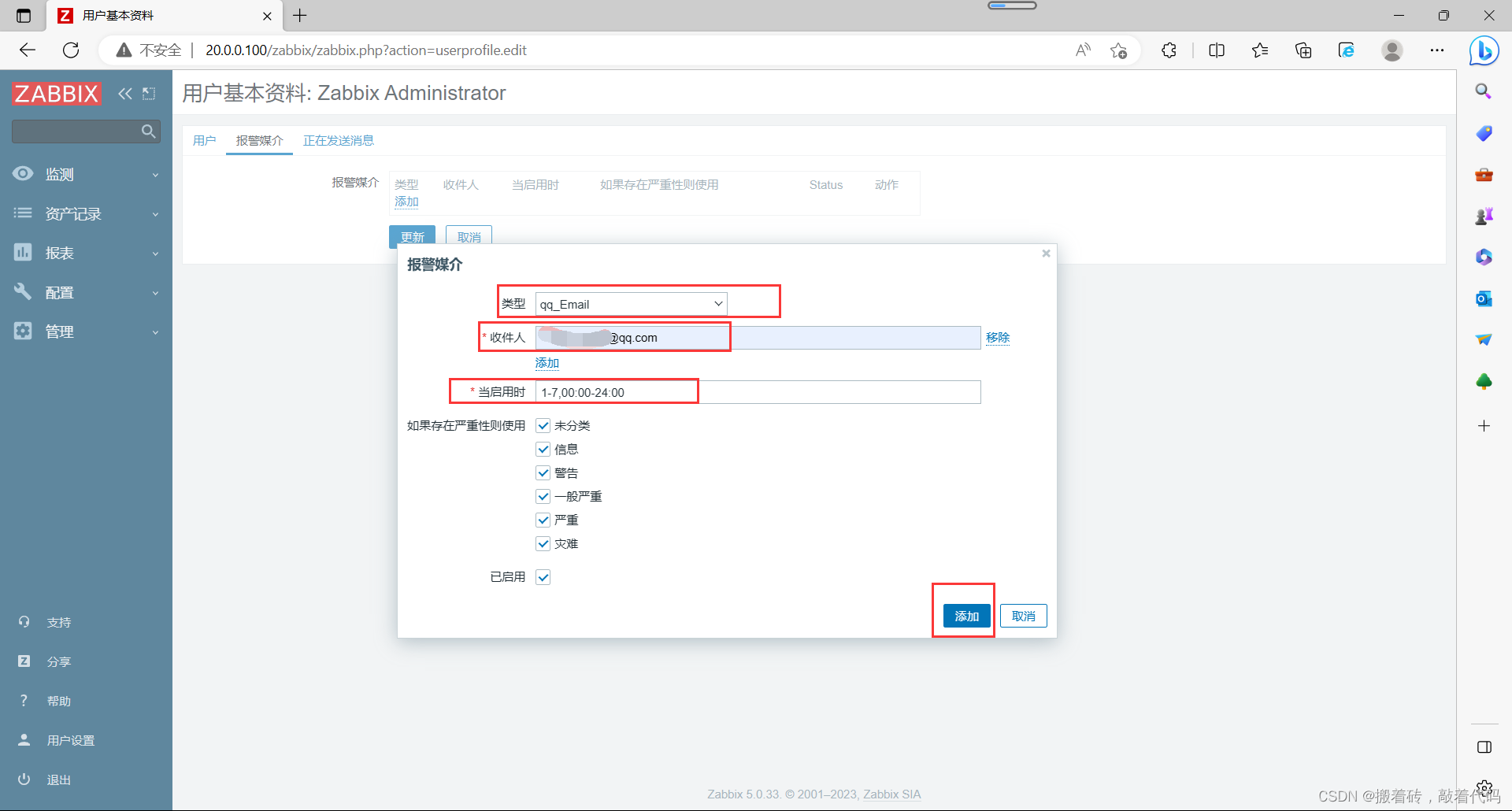Viewport: 1512px width, 811px height.
Task: Switch to the 用户 tab
Action: [204, 140]
